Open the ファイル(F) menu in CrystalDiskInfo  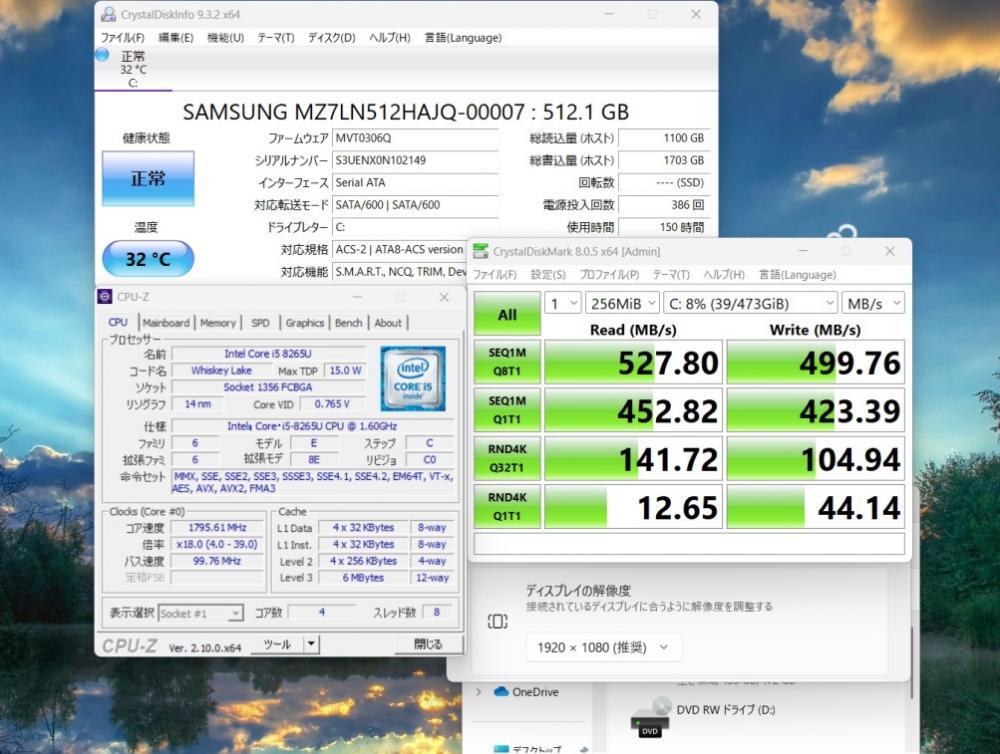tap(122, 38)
